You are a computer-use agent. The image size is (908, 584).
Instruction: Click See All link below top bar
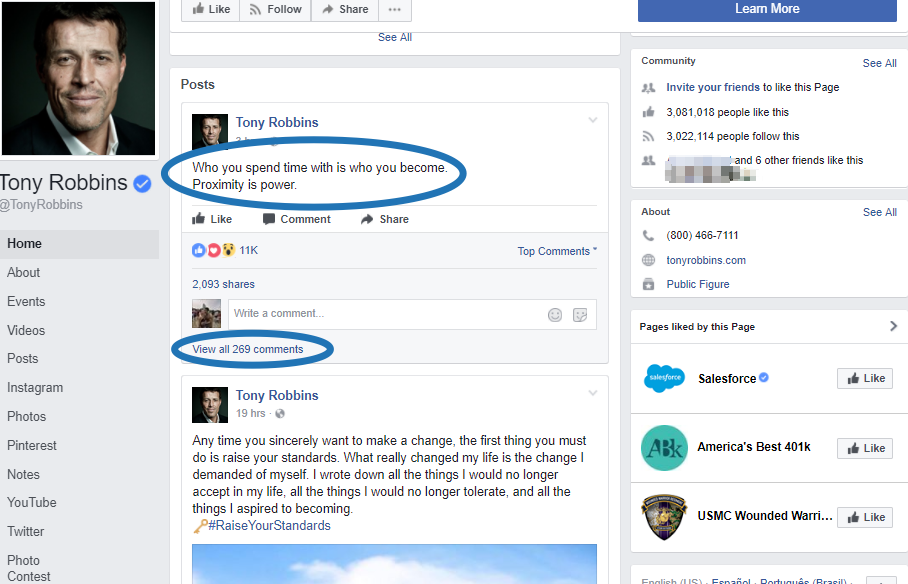click(x=394, y=37)
